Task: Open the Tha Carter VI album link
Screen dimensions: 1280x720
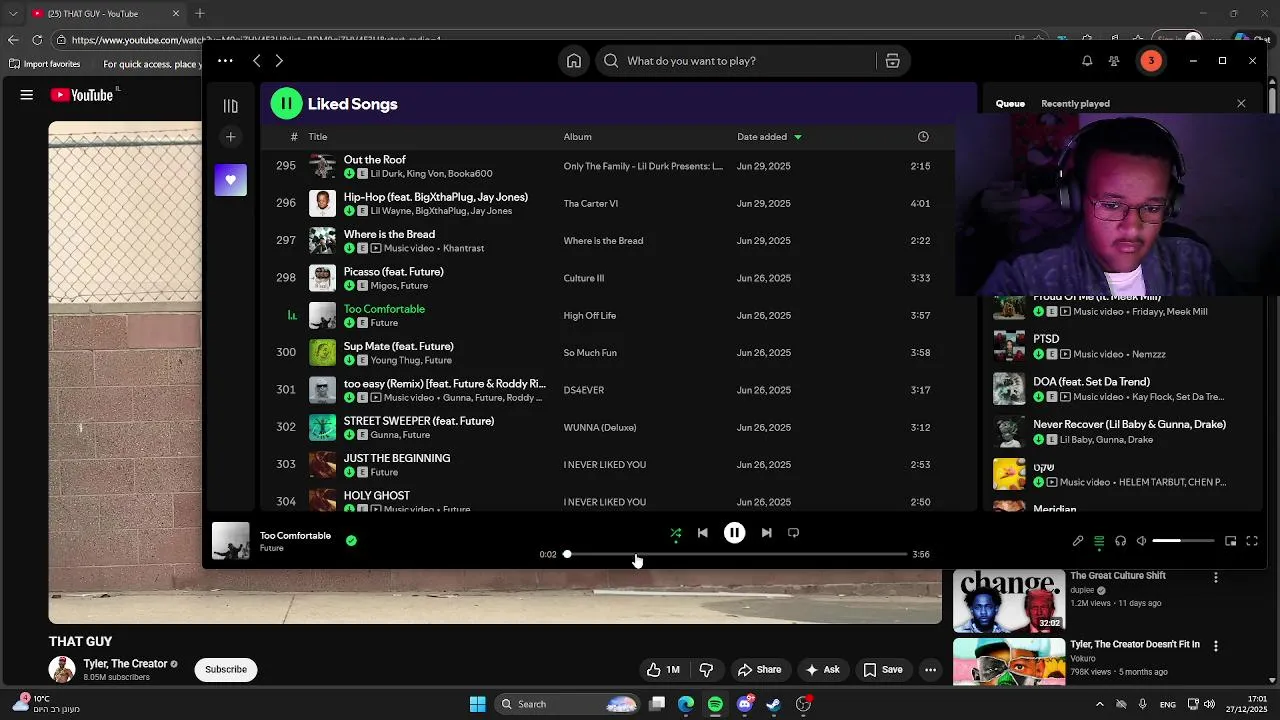Action: point(591,204)
